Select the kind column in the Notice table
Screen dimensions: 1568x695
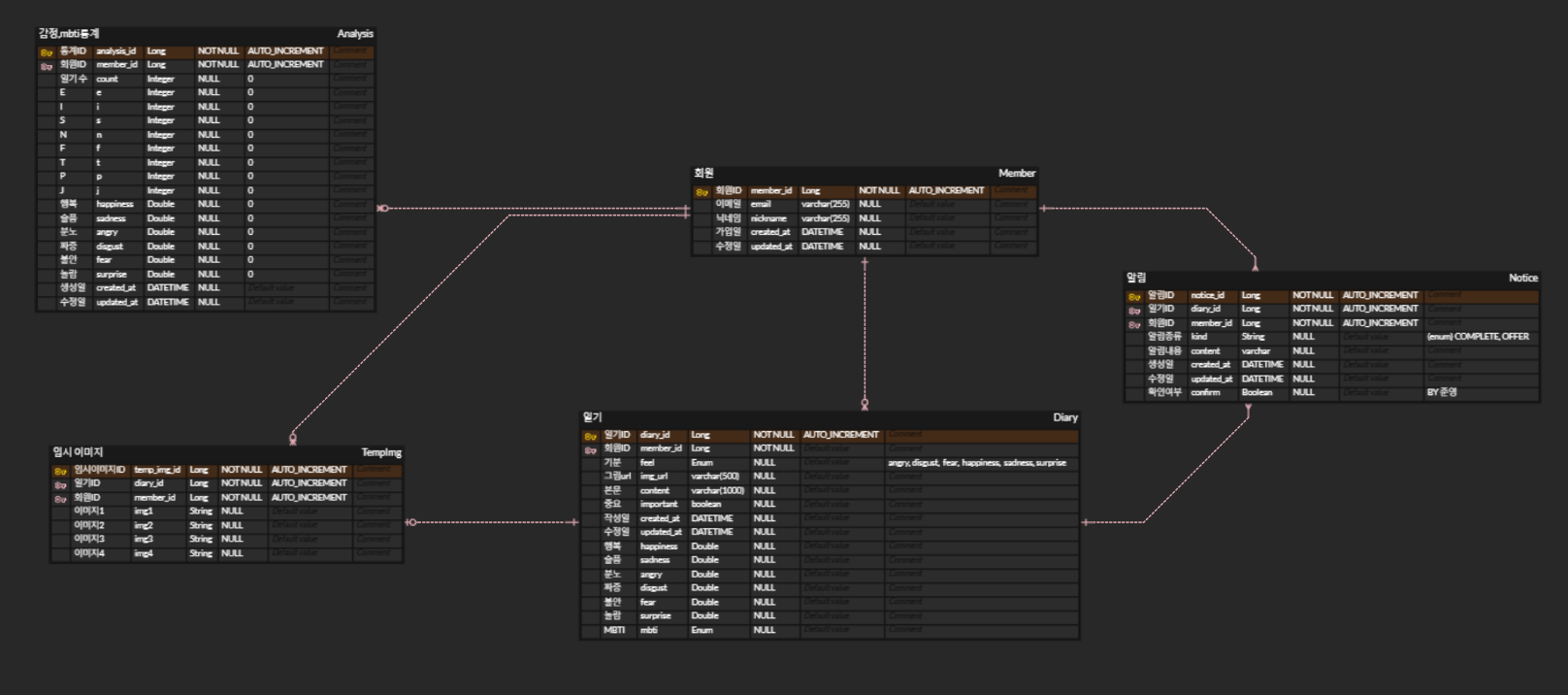tap(1199, 337)
